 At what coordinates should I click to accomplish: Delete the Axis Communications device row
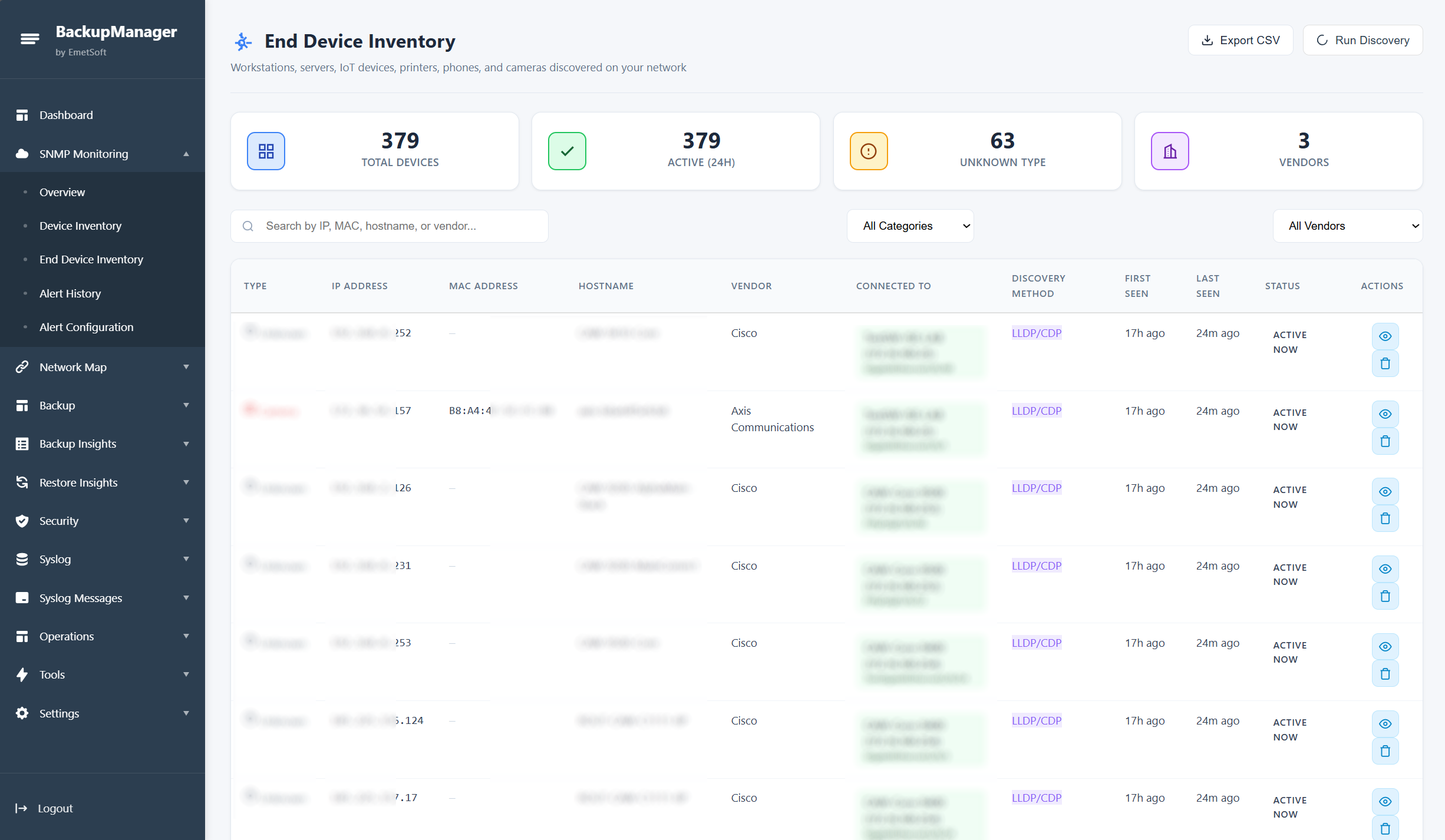coord(1385,441)
